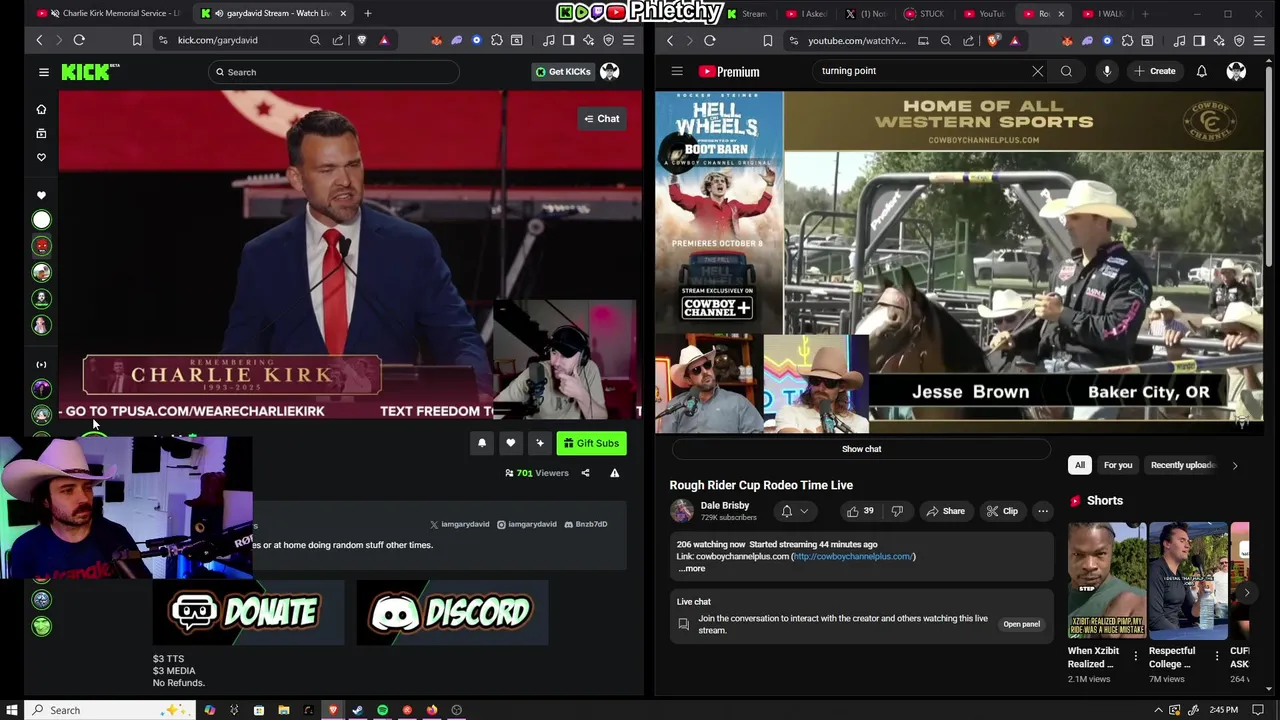The height and width of the screenshot is (720, 1280).
Task: Click the Show chat button
Action: tap(861, 449)
